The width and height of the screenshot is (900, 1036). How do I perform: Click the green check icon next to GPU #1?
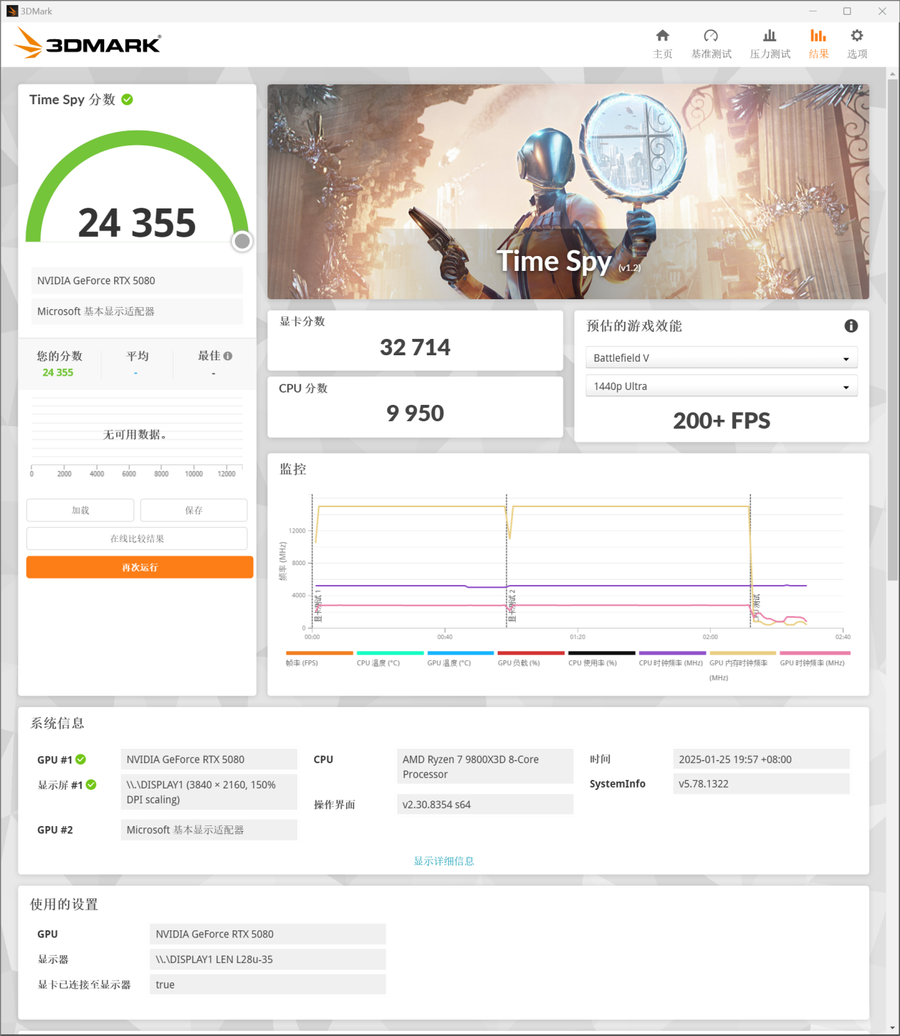(81, 760)
